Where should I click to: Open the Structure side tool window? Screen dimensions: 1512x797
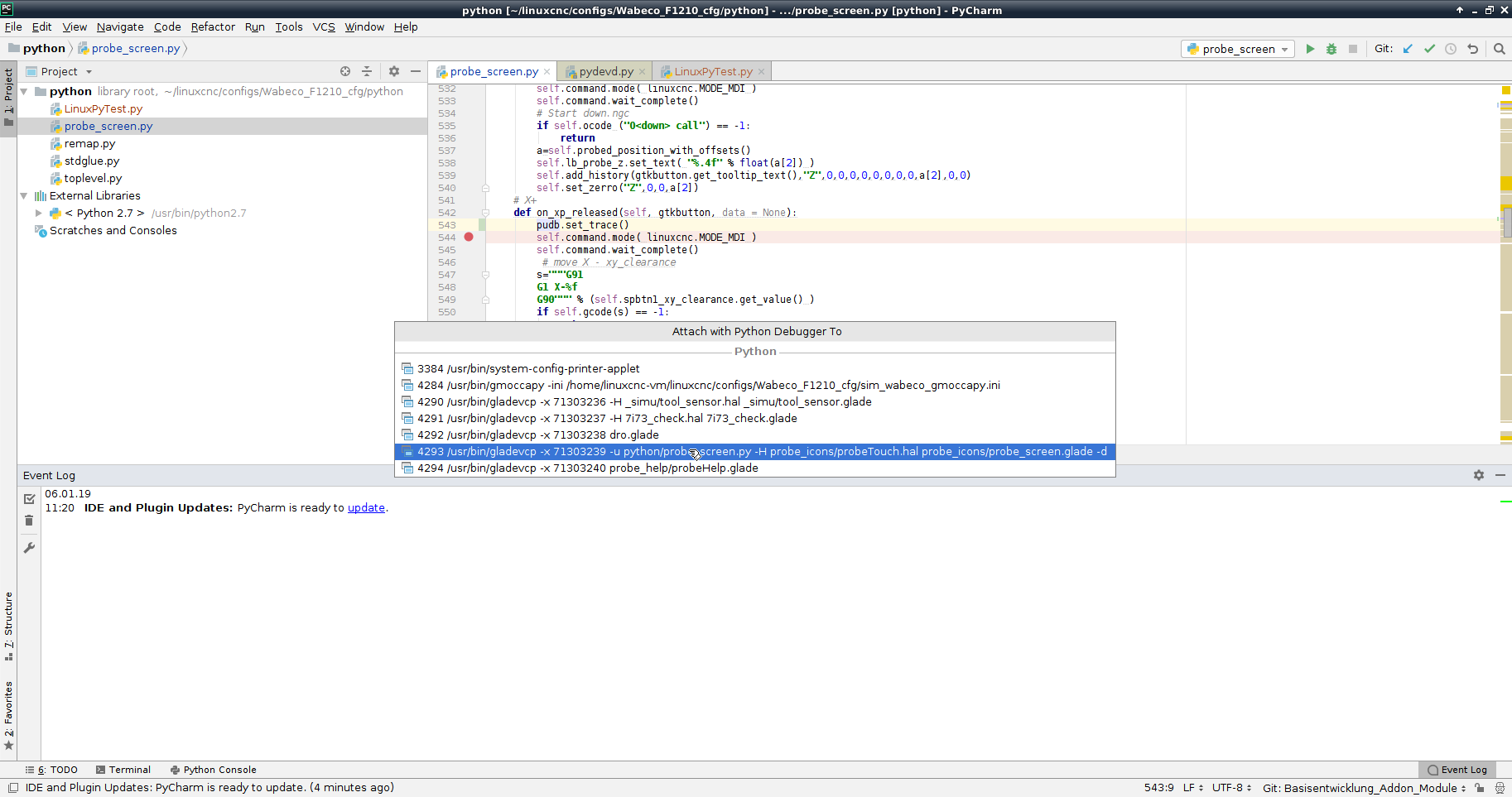click(8, 626)
